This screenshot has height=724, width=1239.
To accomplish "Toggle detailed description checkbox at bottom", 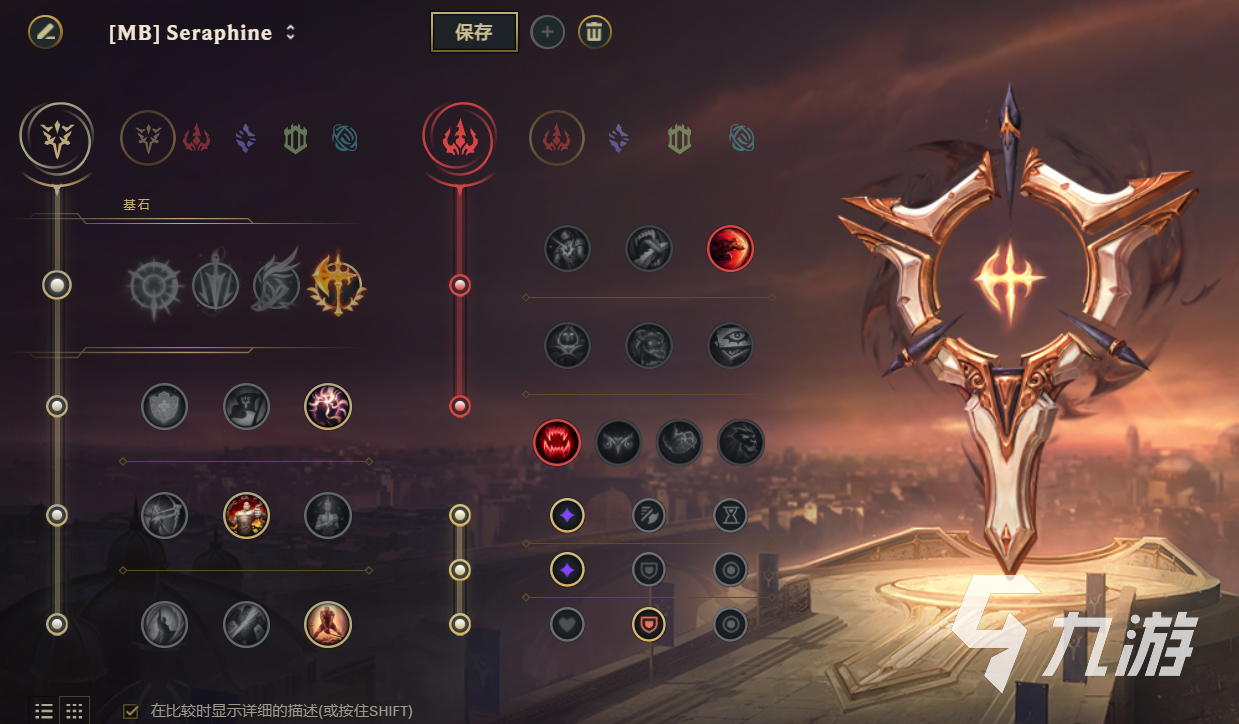I will tap(131, 711).
